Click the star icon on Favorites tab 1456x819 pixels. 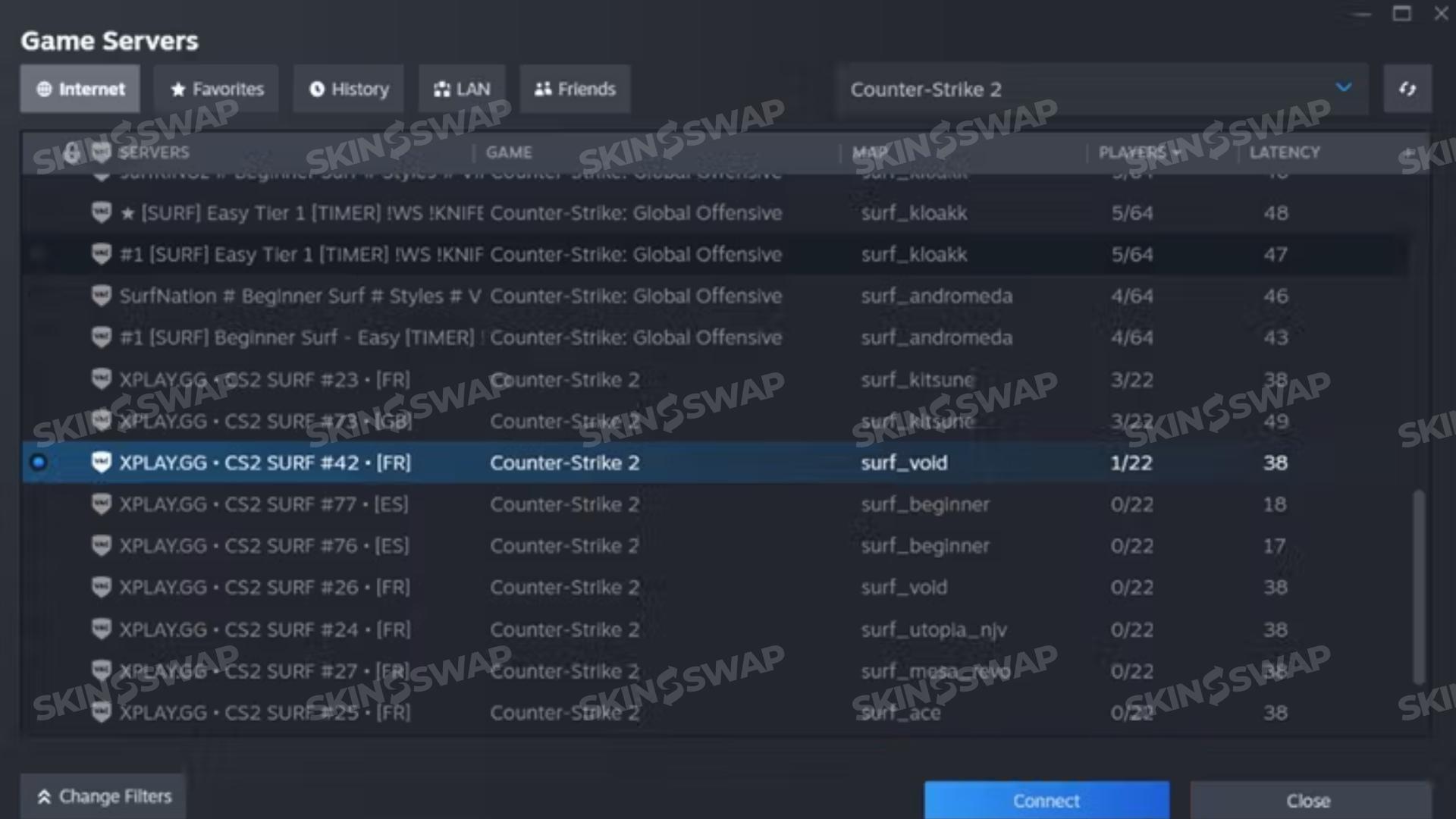click(178, 89)
